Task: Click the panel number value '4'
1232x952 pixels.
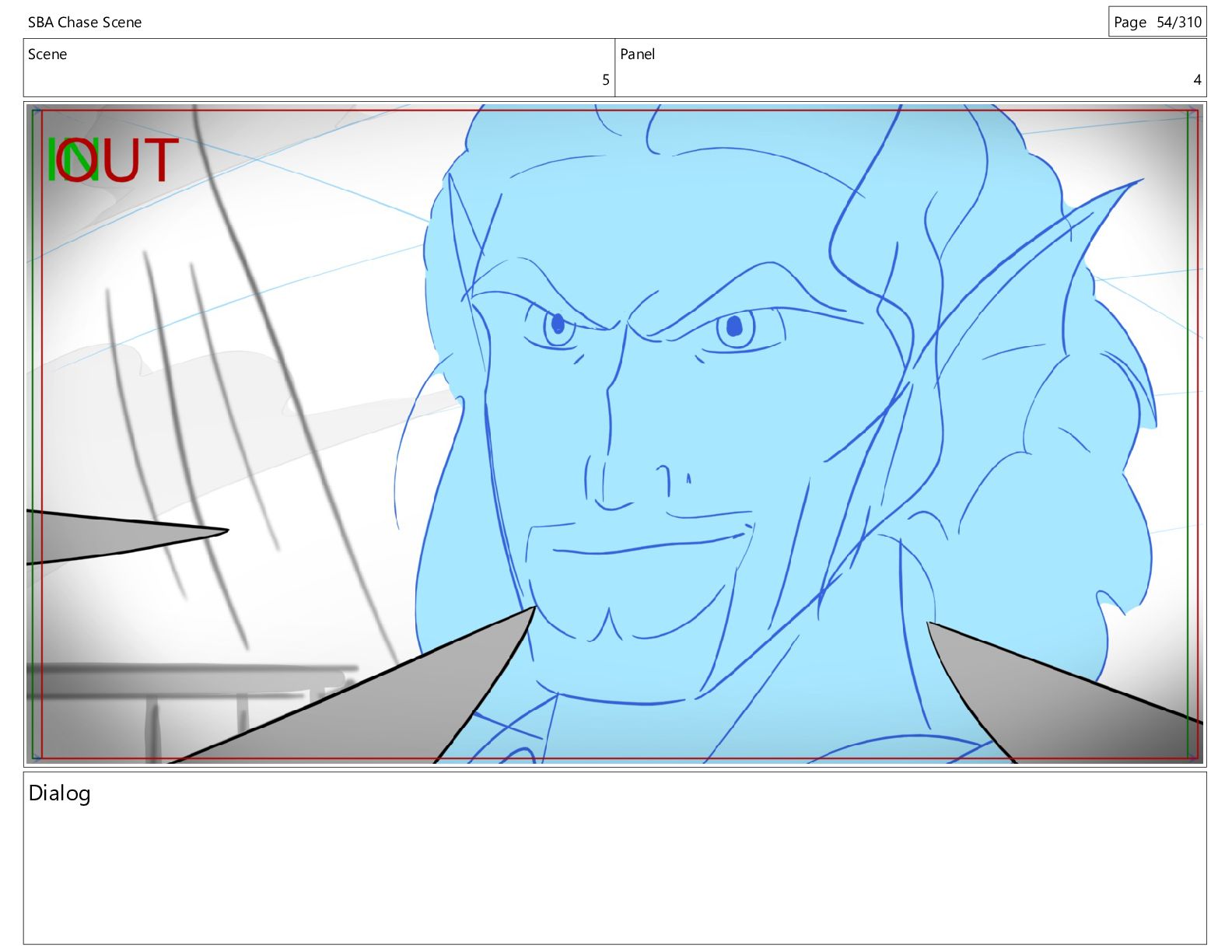Action: click(x=1198, y=80)
